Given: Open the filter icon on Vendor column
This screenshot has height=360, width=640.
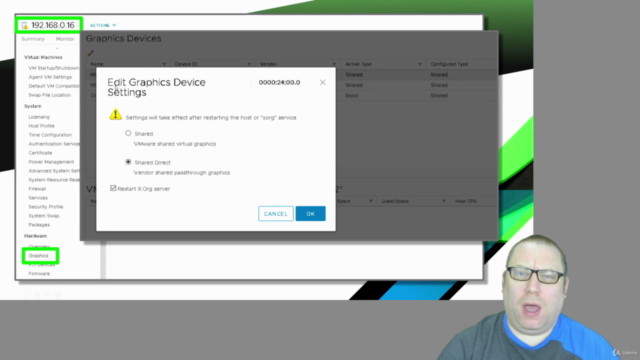Looking at the screenshot, I should click(x=334, y=64).
